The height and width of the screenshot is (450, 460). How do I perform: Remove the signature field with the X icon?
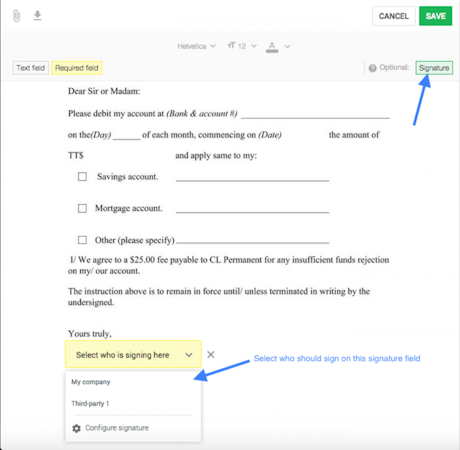pos(211,354)
